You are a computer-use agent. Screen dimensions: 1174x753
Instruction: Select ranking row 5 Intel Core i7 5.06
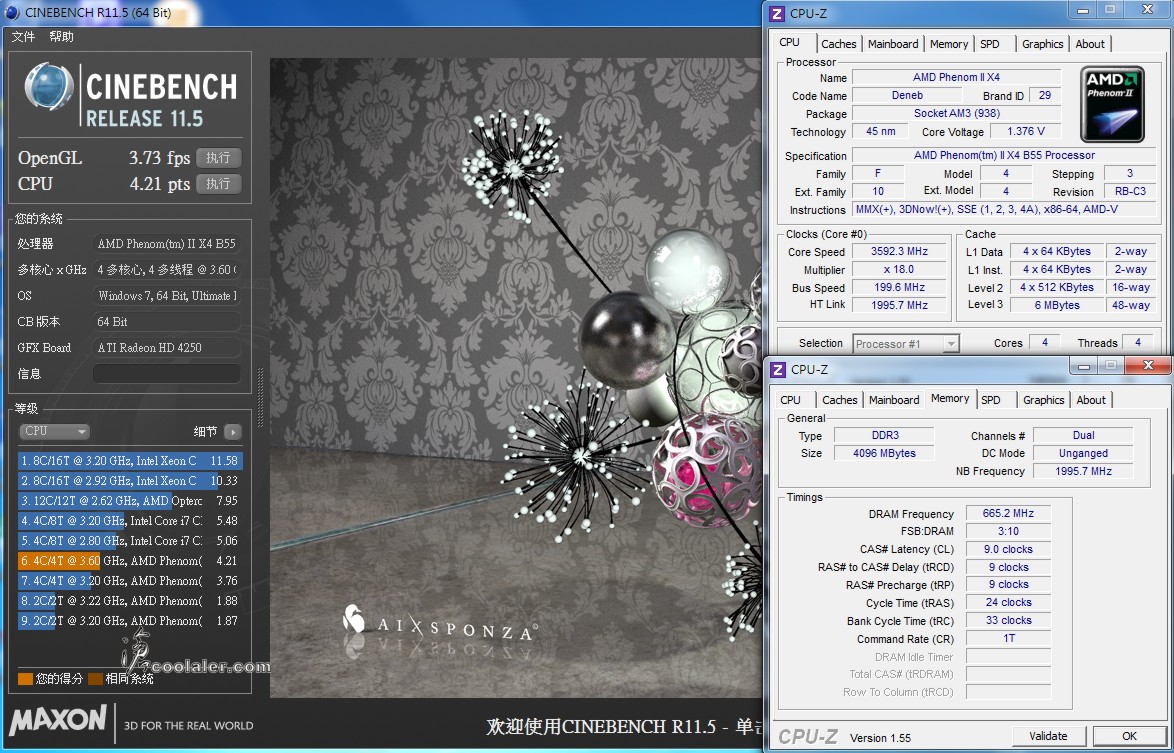130,540
